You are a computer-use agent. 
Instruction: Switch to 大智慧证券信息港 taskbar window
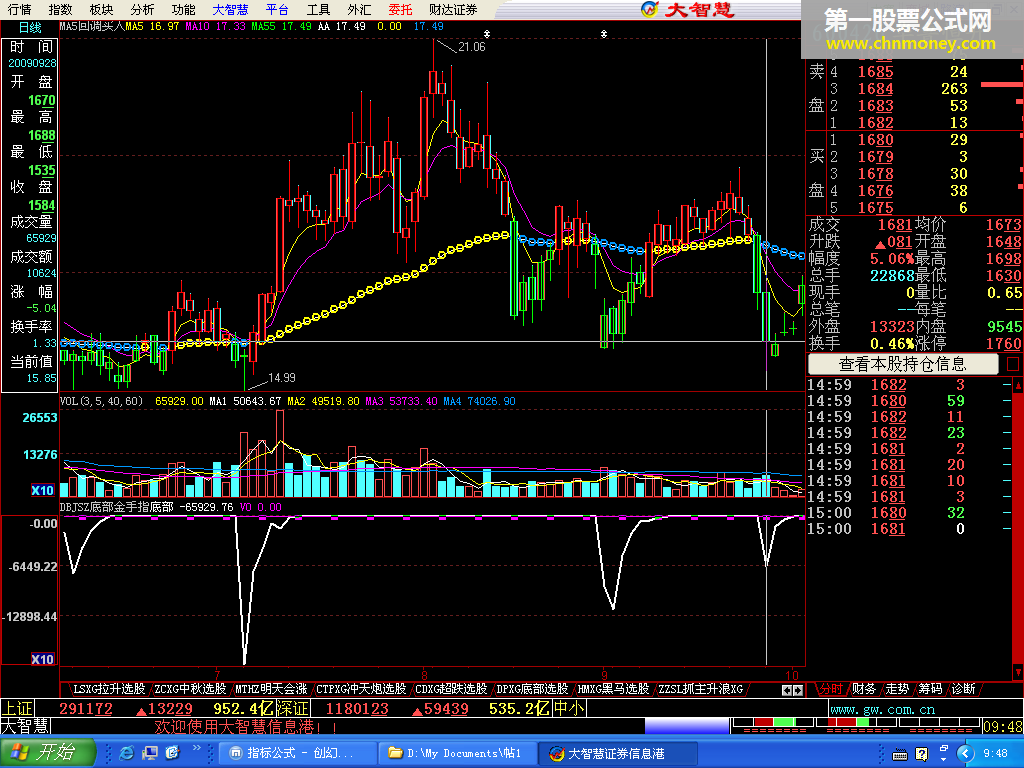pos(618,754)
